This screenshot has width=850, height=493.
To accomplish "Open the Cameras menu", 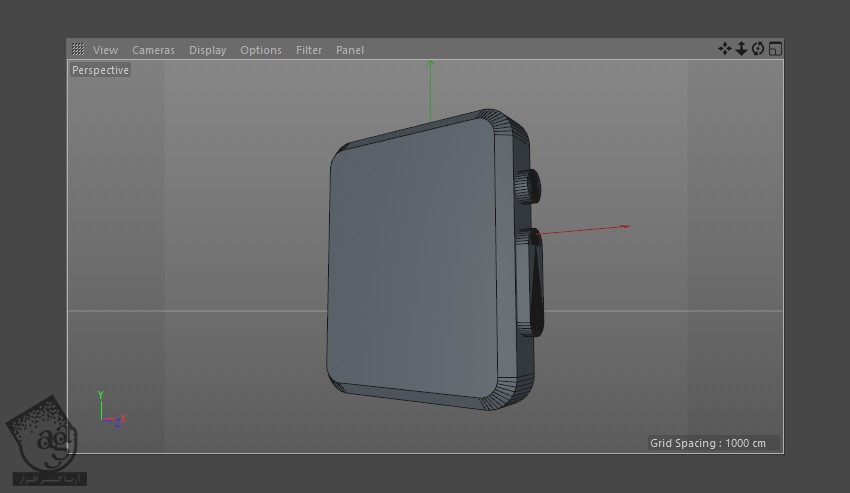I will coord(153,50).
